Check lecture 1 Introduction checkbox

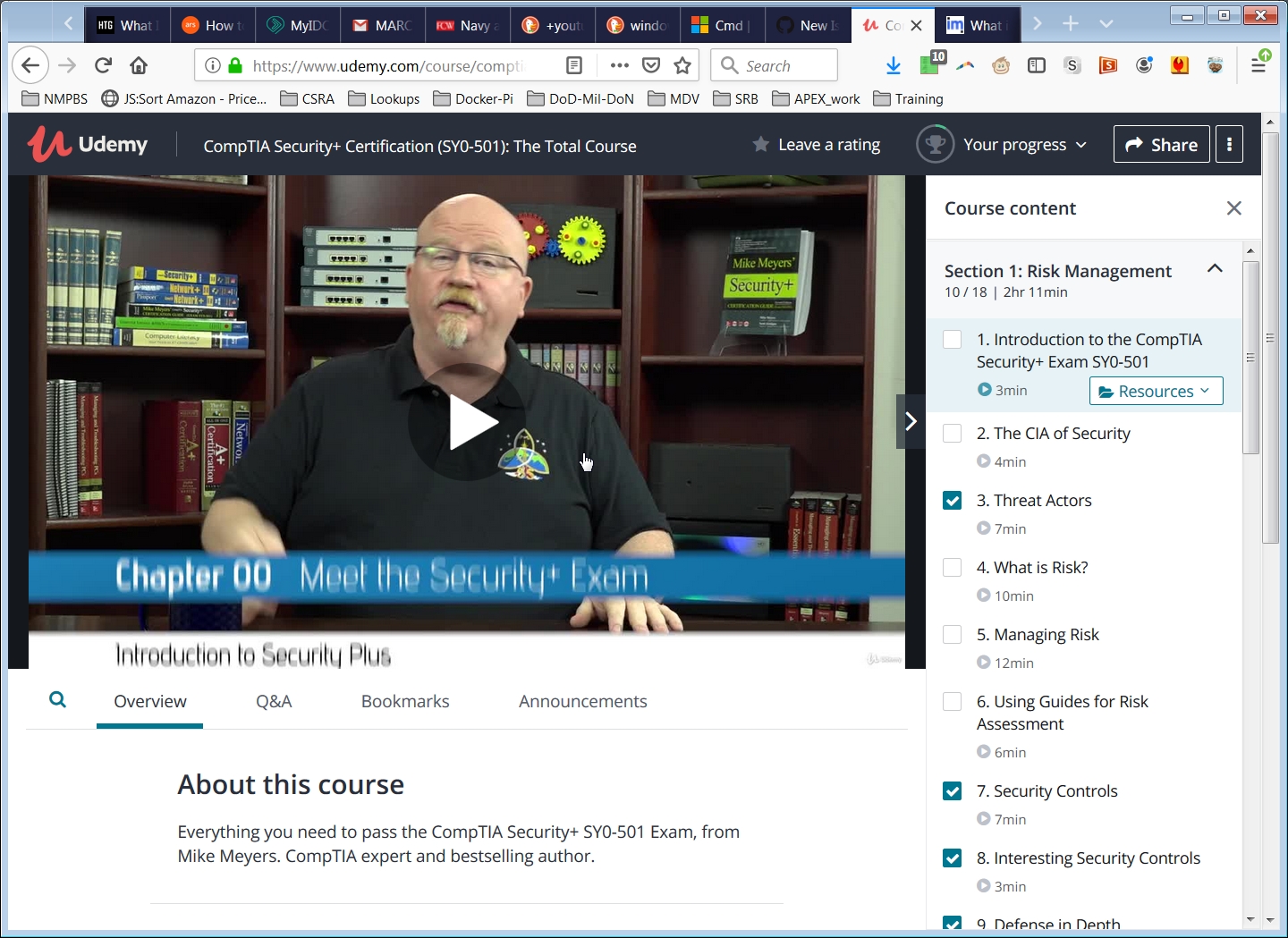click(x=953, y=340)
